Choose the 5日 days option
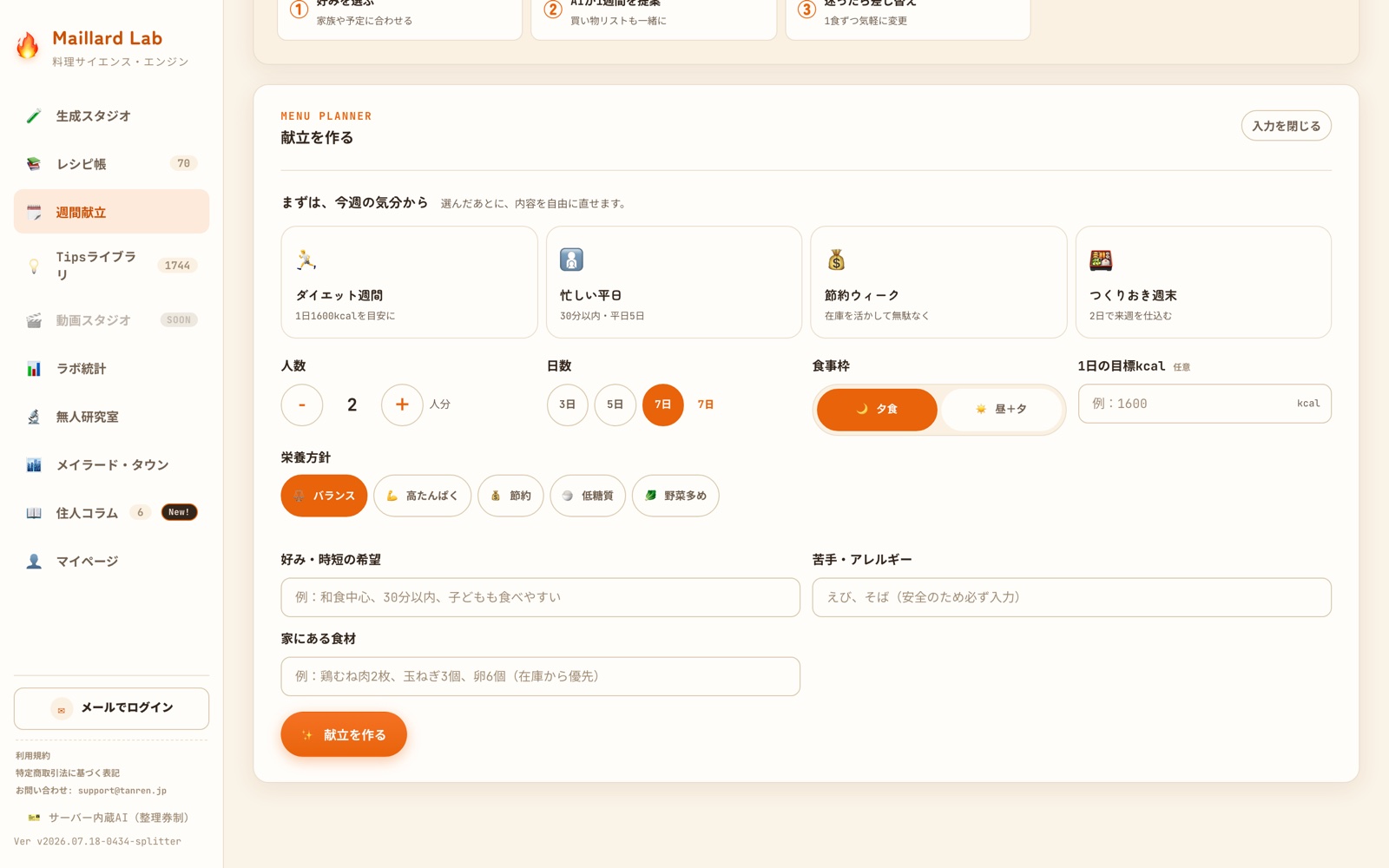 (615, 404)
